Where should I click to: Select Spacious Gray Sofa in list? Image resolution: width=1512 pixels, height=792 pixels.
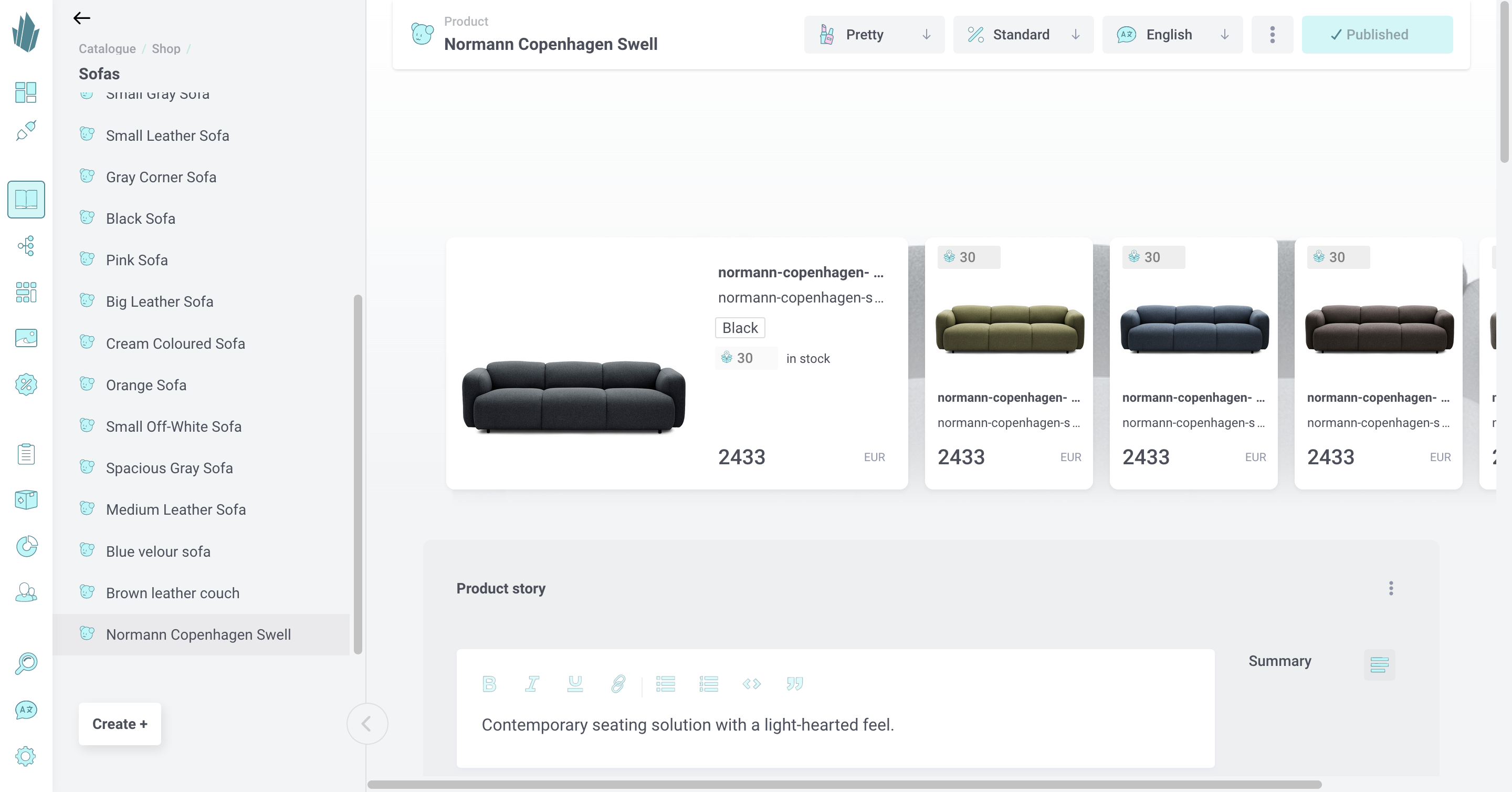pos(201,468)
